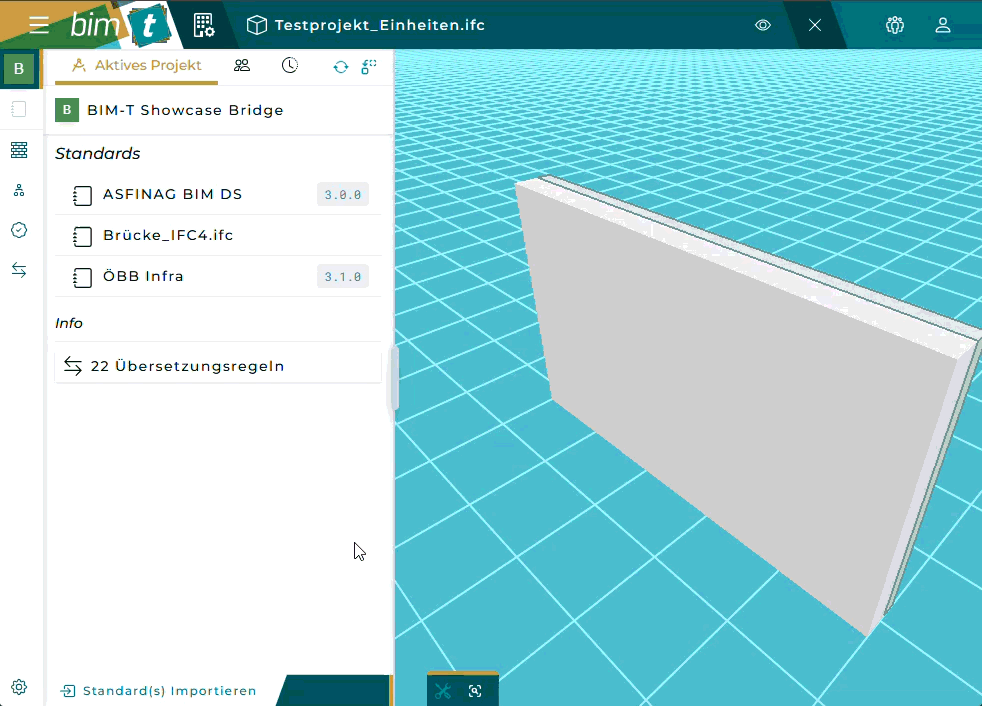Click the 3.1.0 version badge
Image resolution: width=982 pixels, height=706 pixels.
pyautogui.click(x=343, y=276)
